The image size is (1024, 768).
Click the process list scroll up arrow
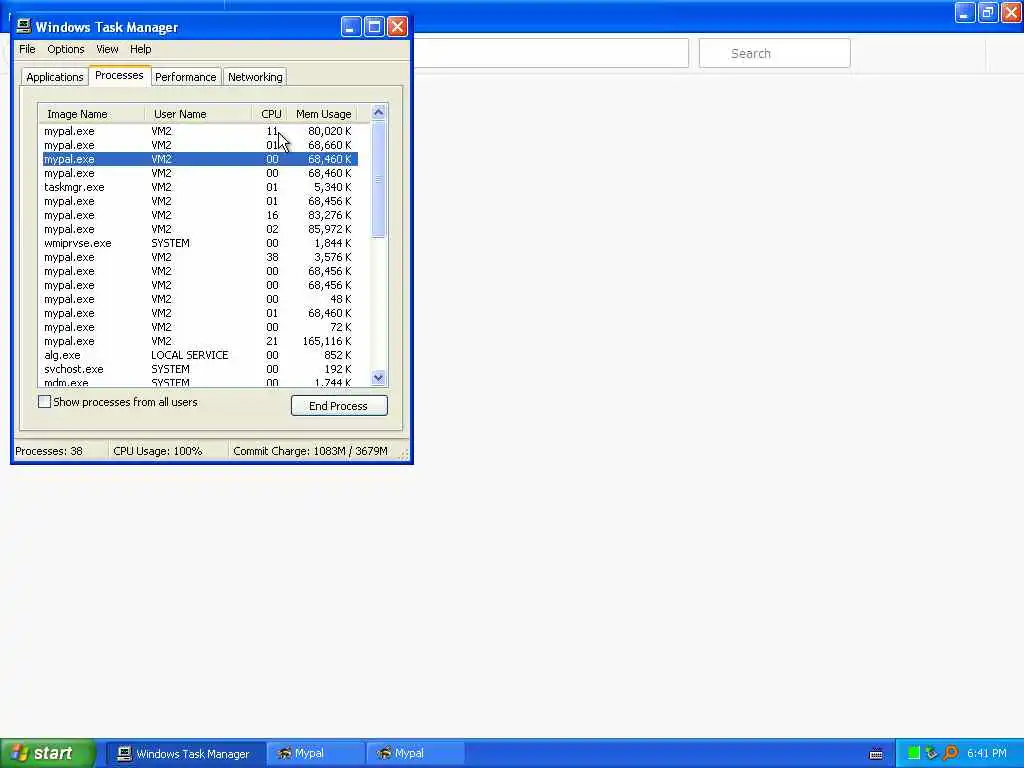pyautogui.click(x=378, y=112)
